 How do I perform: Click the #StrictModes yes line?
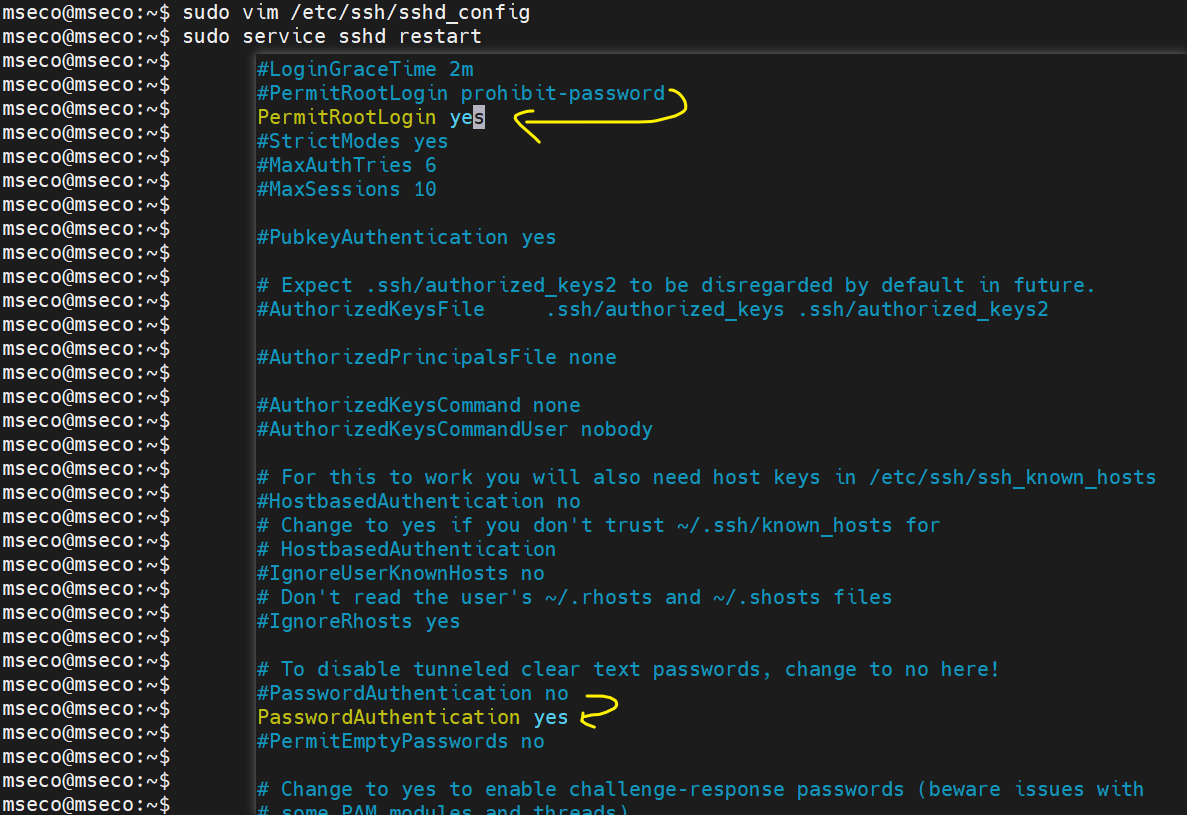tap(352, 141)
